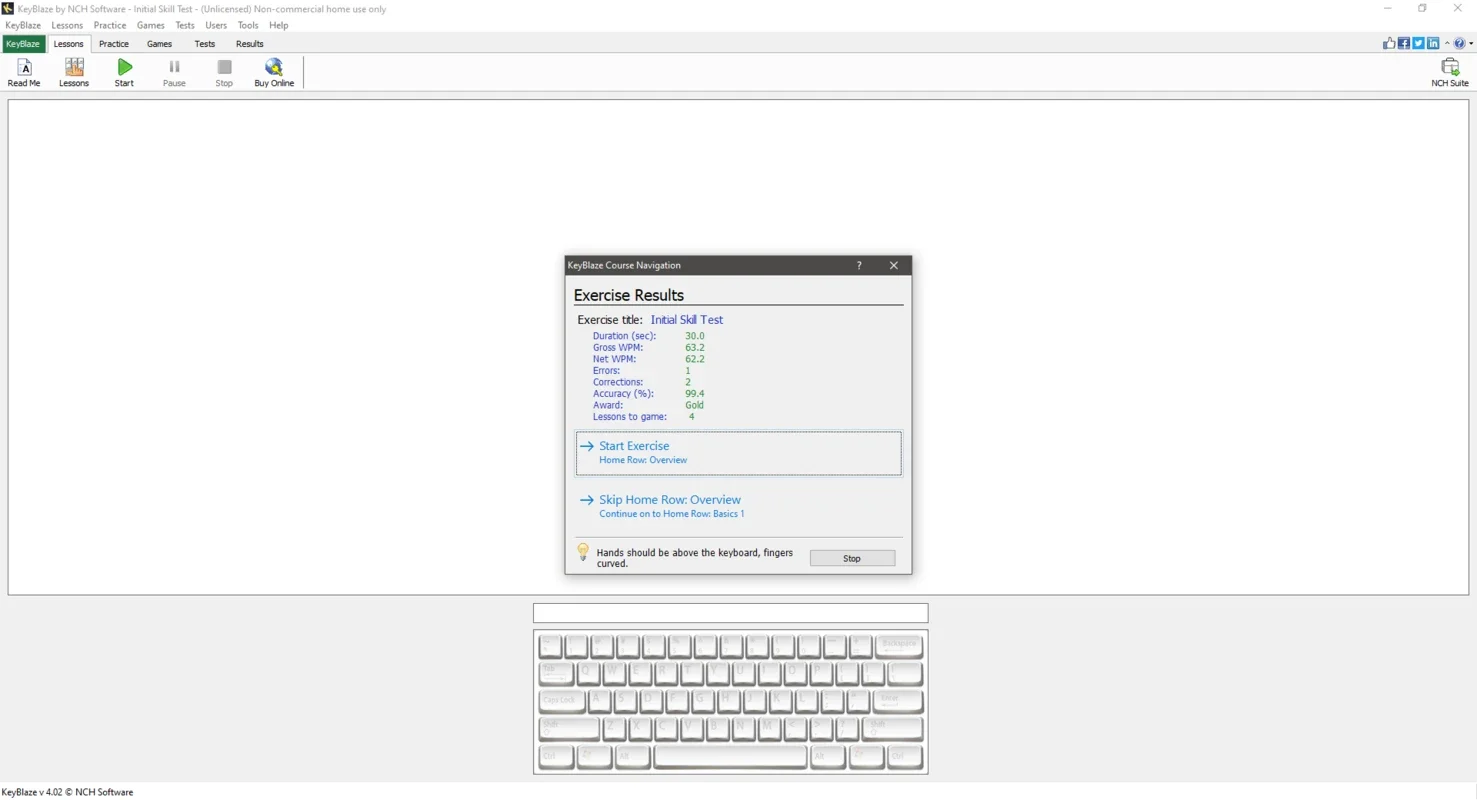The width and height of the screenshot is (1477, 800).
Task: Click the Pause toolbar button
Action: [x=174, y=72]
